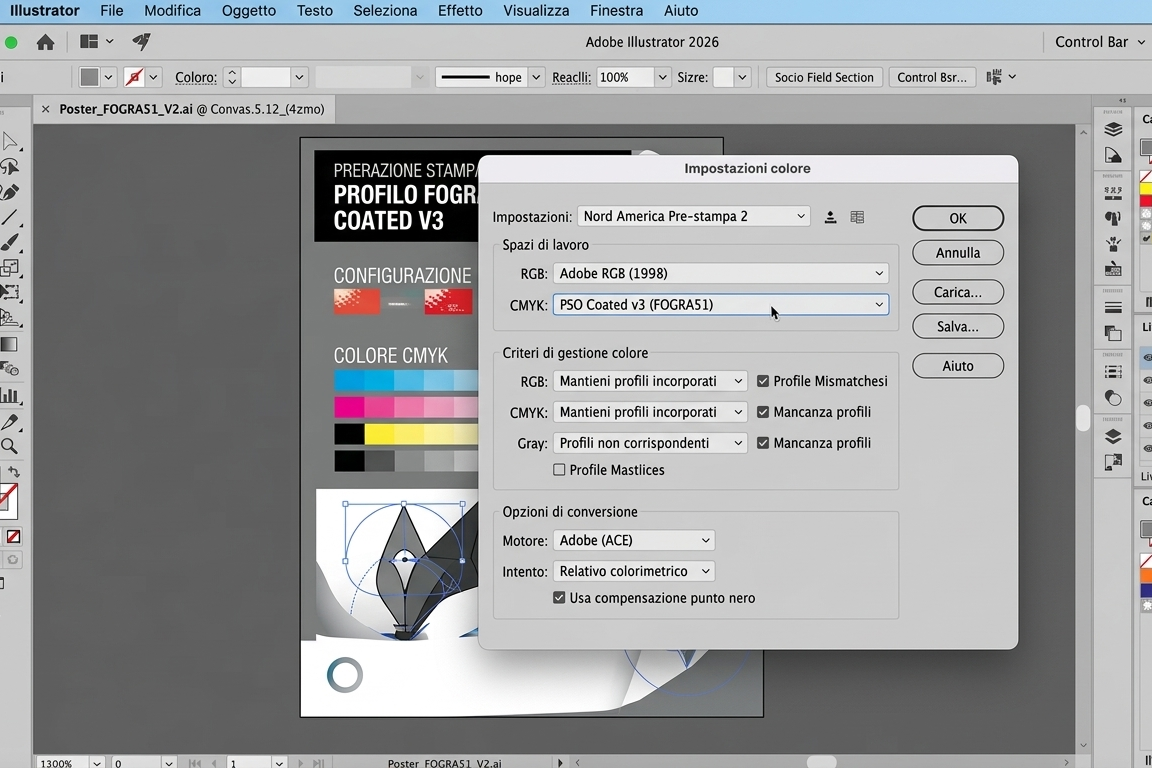Uncheck Profile Mismatchesi for RGB
This screenshot has width=1152, height=768.
[x=763, y=381]
